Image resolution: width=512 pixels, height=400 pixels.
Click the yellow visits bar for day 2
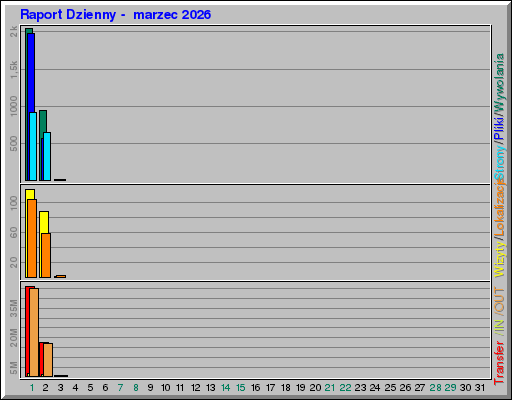(44, 222)
